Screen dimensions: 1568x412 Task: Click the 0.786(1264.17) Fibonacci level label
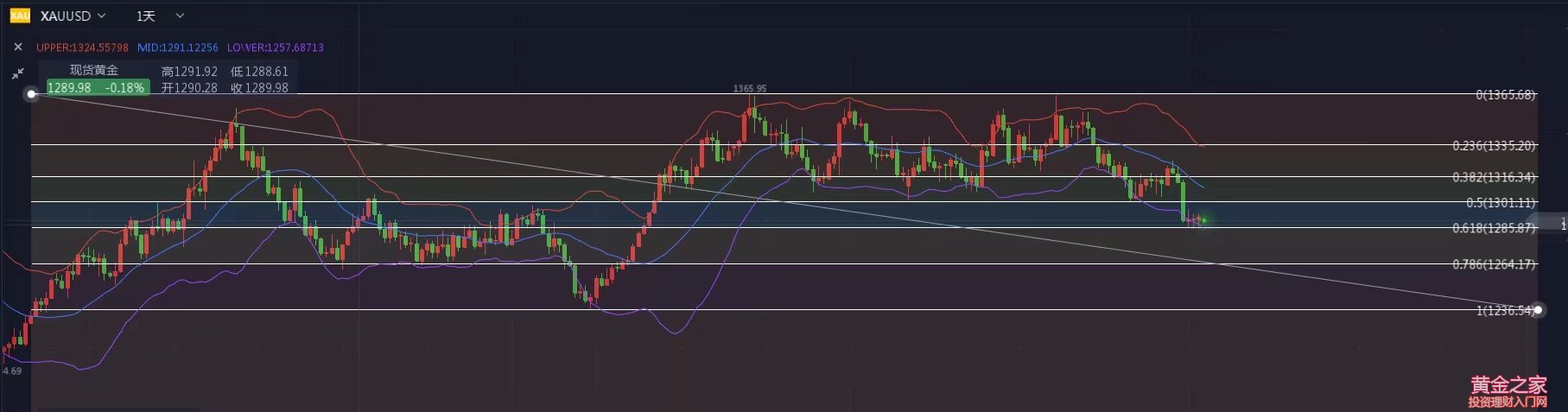click(x=1494, y=264)
